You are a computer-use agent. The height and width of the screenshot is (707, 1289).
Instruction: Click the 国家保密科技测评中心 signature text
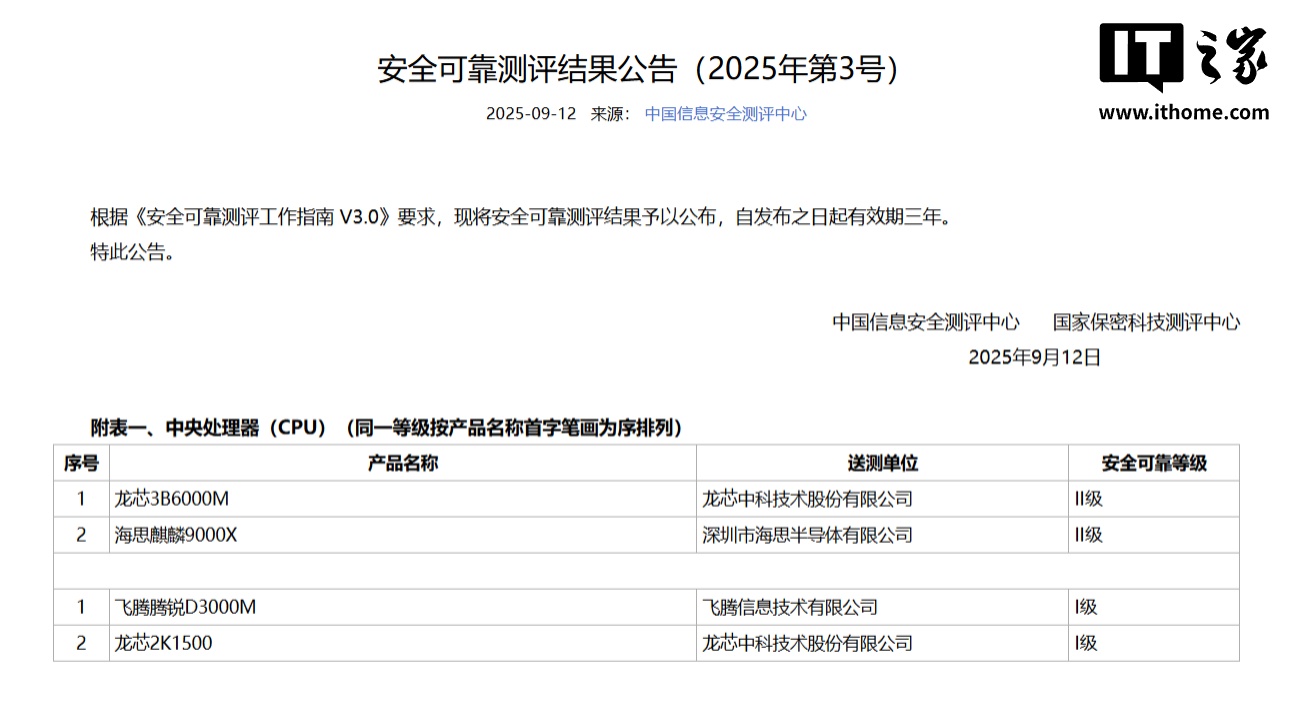tap(1146, 322)
